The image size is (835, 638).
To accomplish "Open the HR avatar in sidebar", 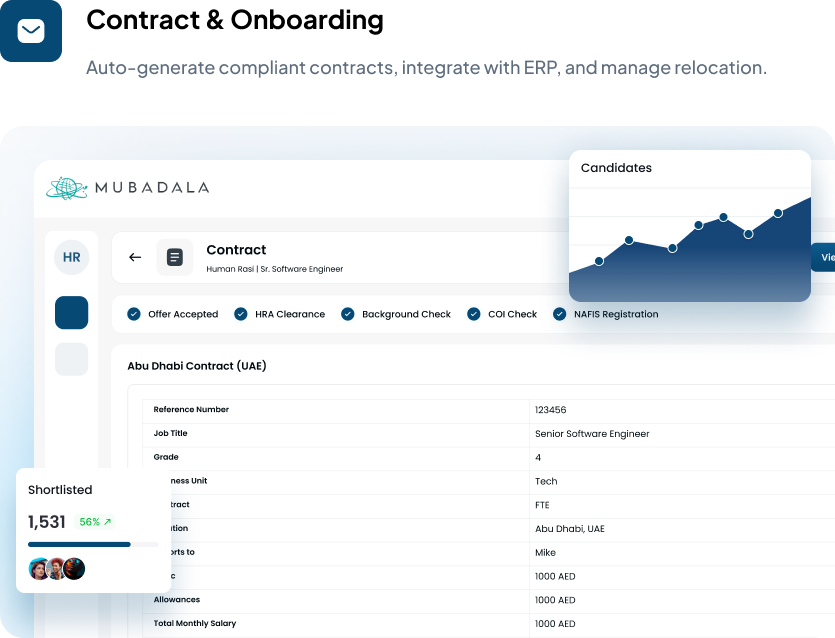I will coord(71,257).
